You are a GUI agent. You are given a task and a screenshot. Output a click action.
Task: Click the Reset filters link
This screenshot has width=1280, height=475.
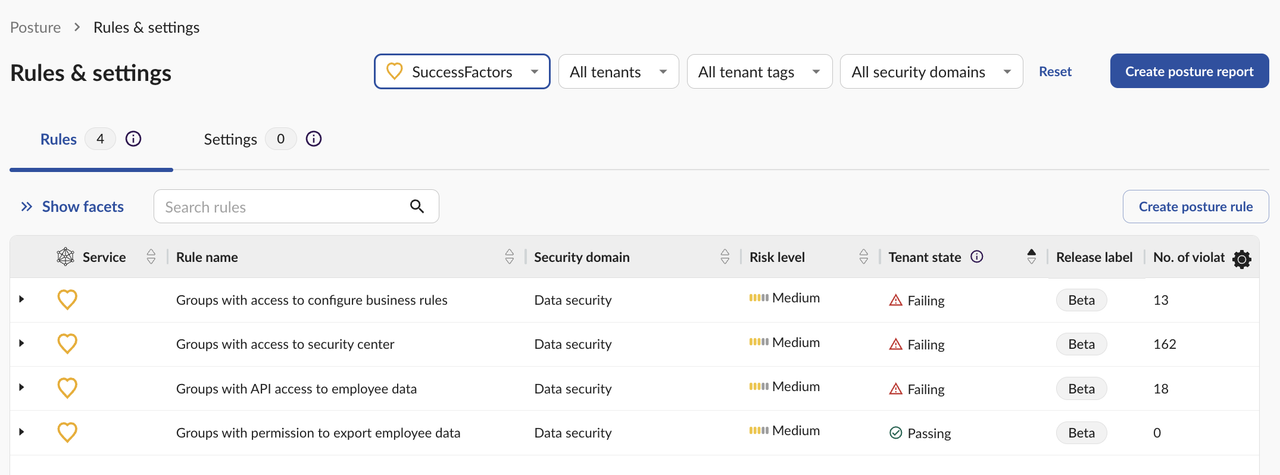(1055, 72)
